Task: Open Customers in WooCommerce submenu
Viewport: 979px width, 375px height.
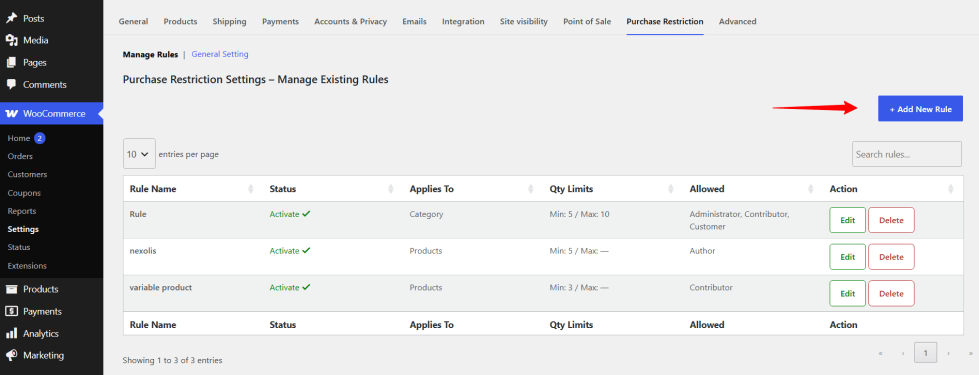Action: pyautogui.click(x=27, y=174)
